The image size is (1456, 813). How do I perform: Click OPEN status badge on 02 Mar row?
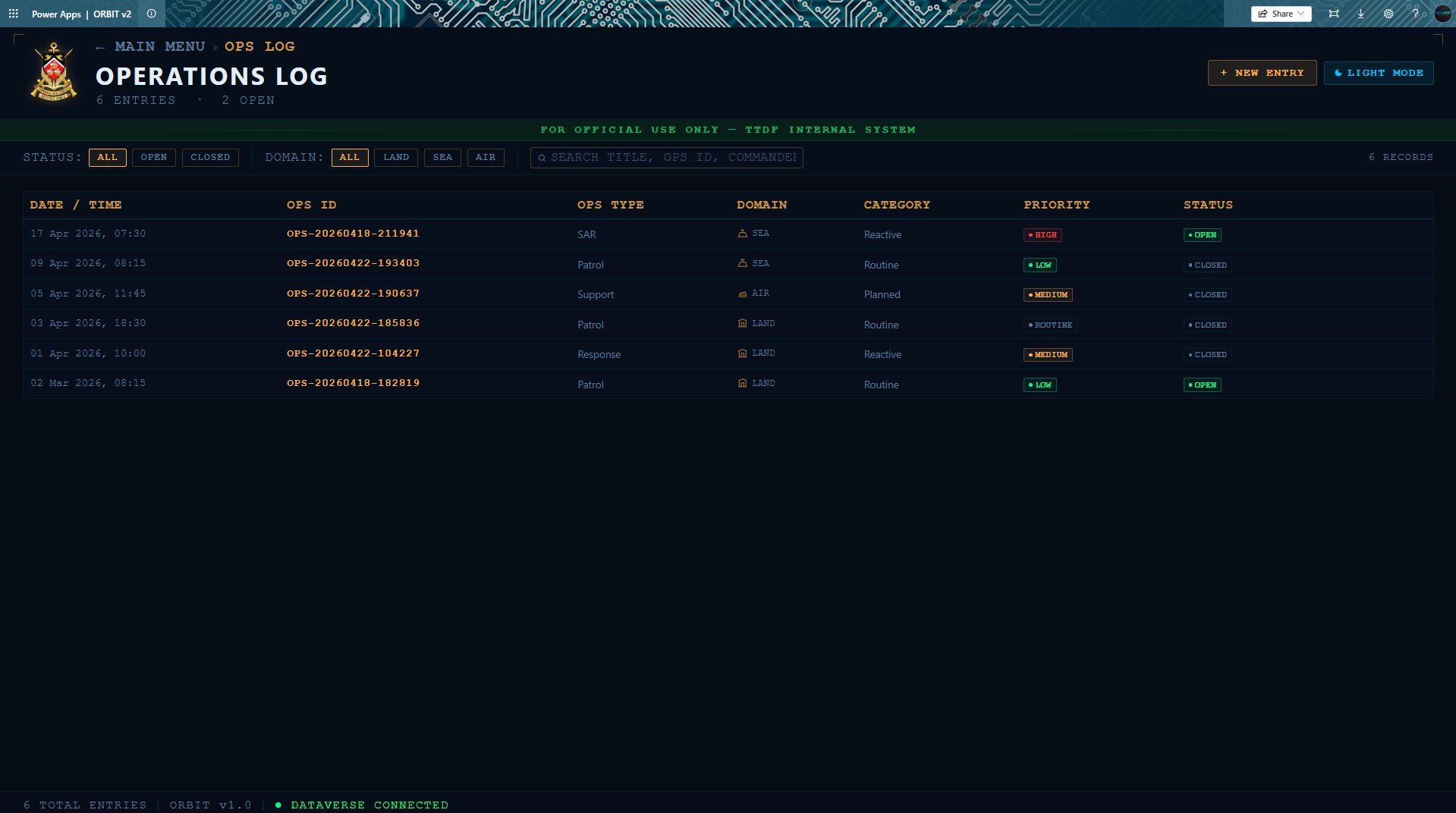pos(1202,385)
